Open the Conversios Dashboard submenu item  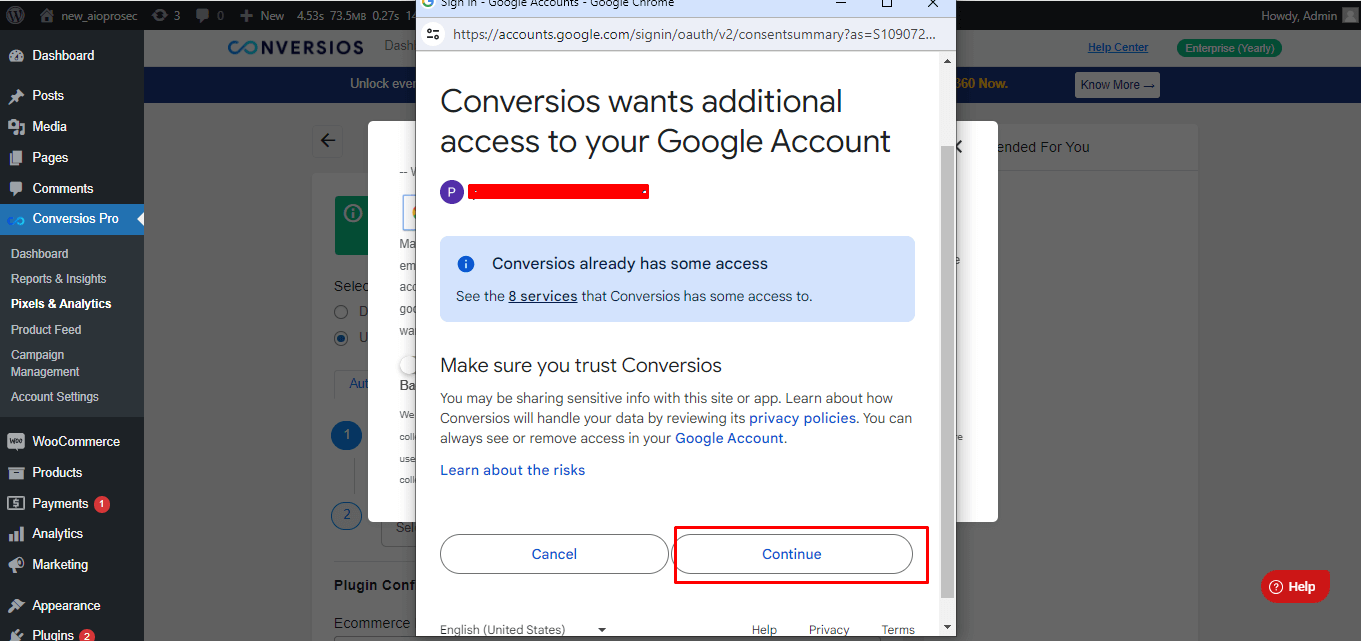click(x=40, y=254)
